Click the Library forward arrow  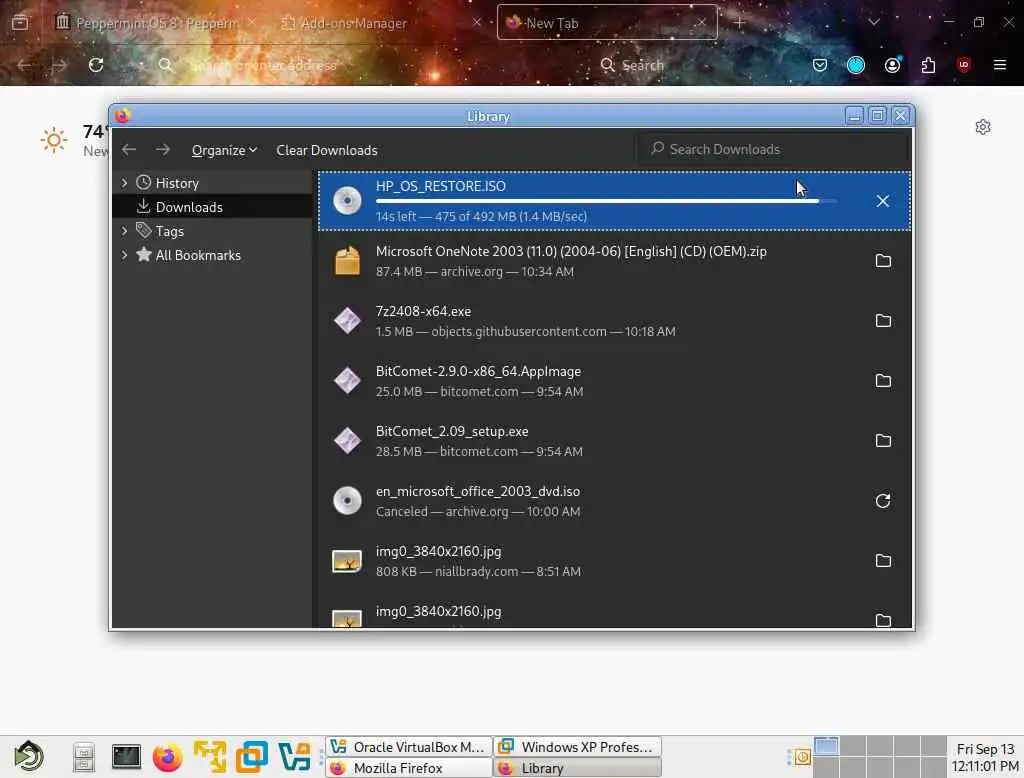pyautogui.click(x=163, y=150)
